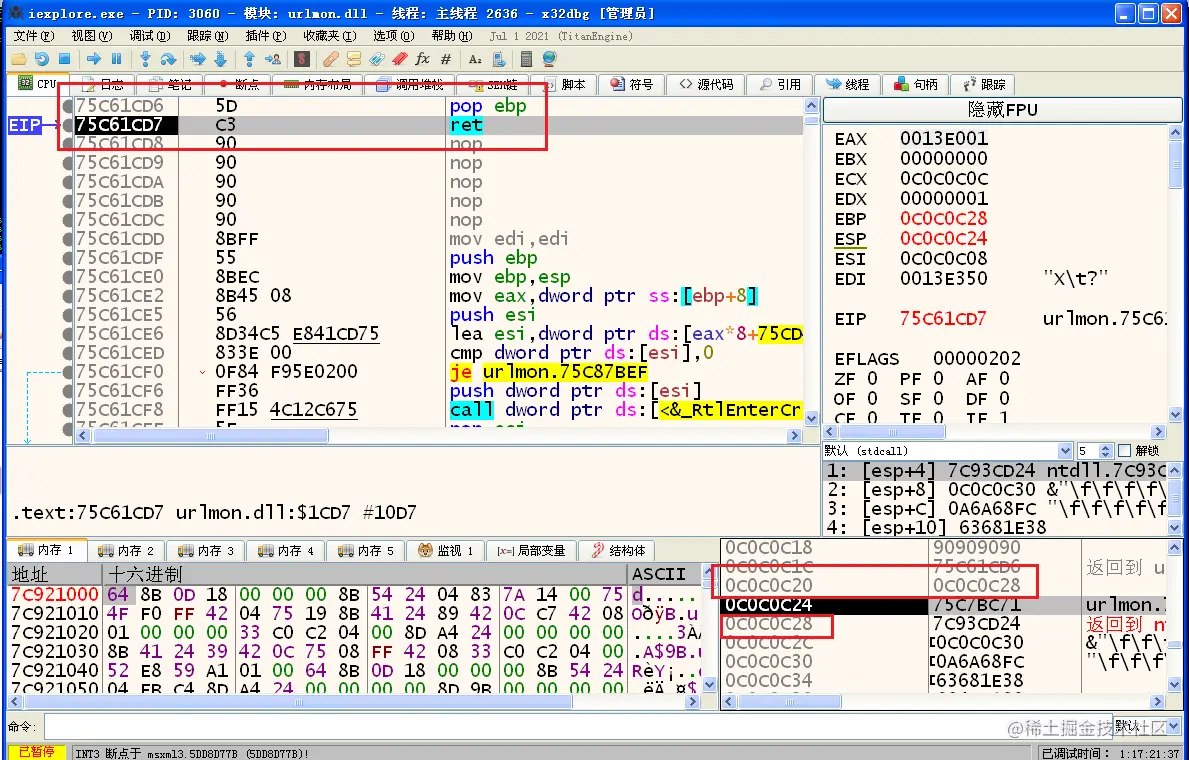Stop debugging with the blue square icon
Image resolution: width=1189 pixels, height=760 pixels.
[x=64, y=58]
